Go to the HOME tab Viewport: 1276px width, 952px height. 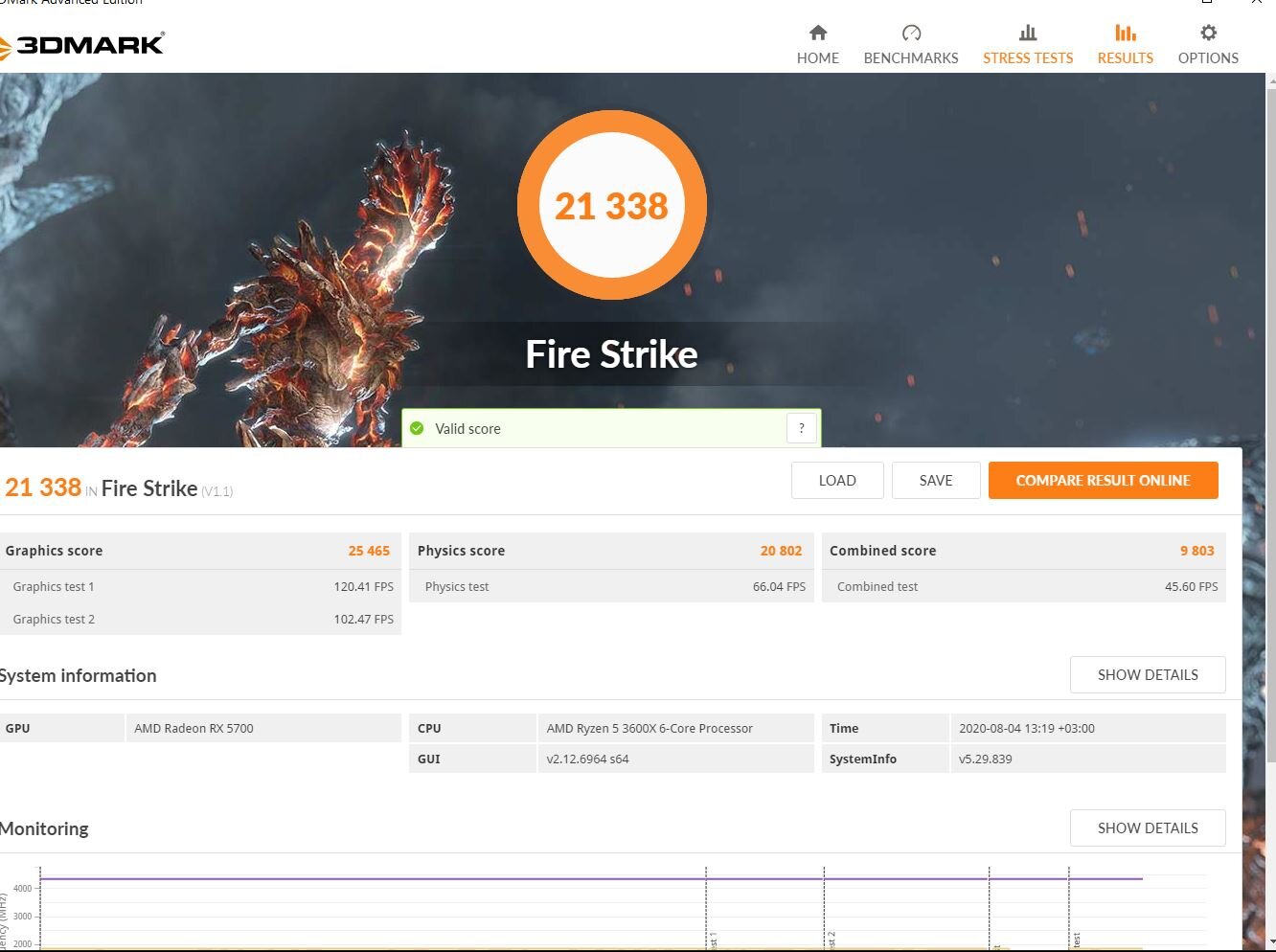[x=817, y=57]
